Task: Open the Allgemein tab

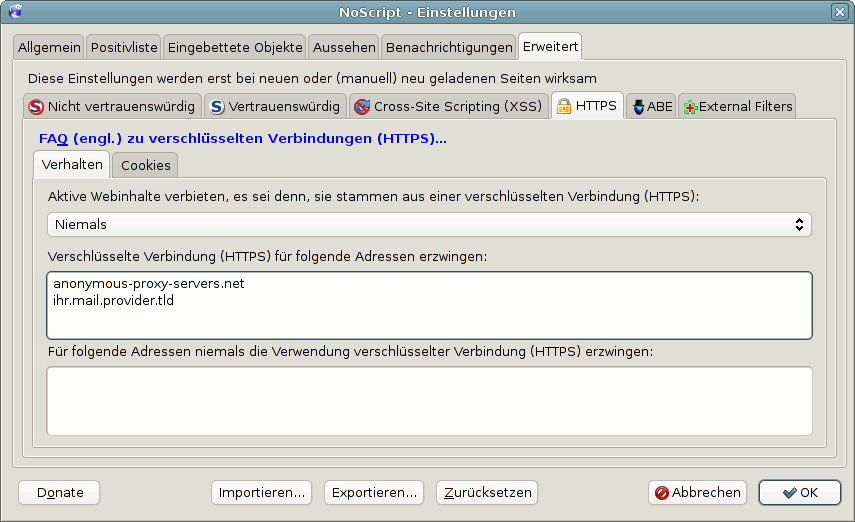Action: pyautogui.click(x=49, y=47)
